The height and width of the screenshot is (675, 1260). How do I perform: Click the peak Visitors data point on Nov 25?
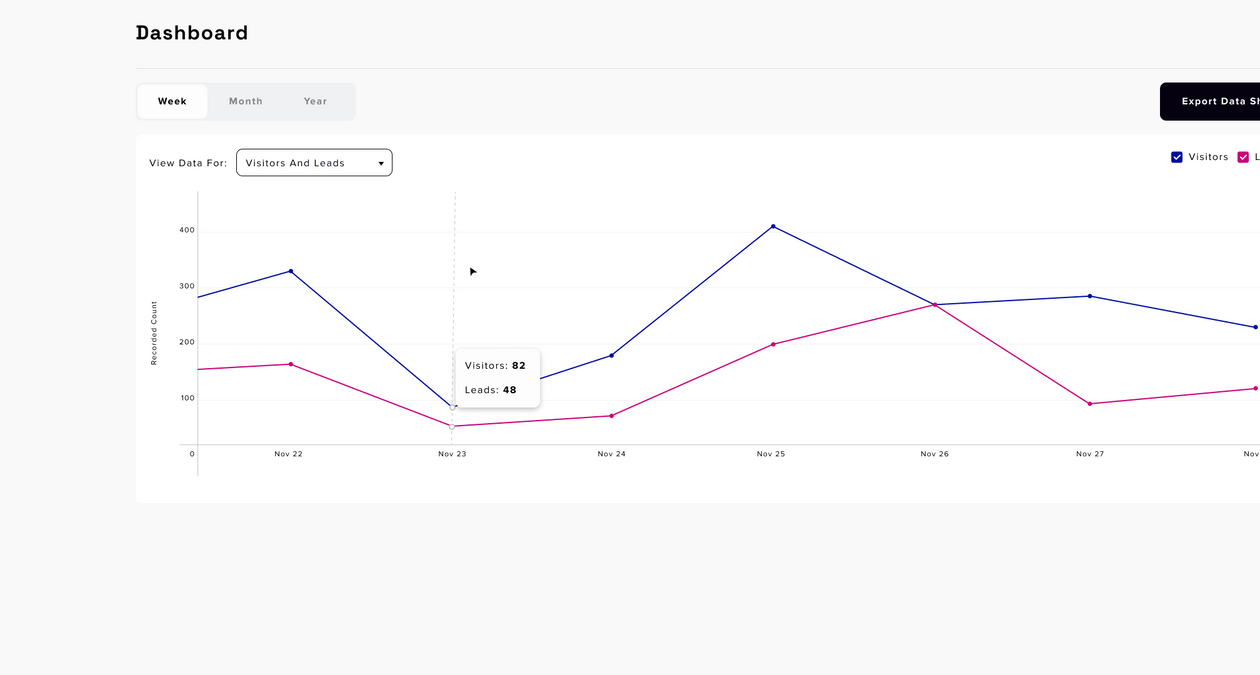(771, 227)
